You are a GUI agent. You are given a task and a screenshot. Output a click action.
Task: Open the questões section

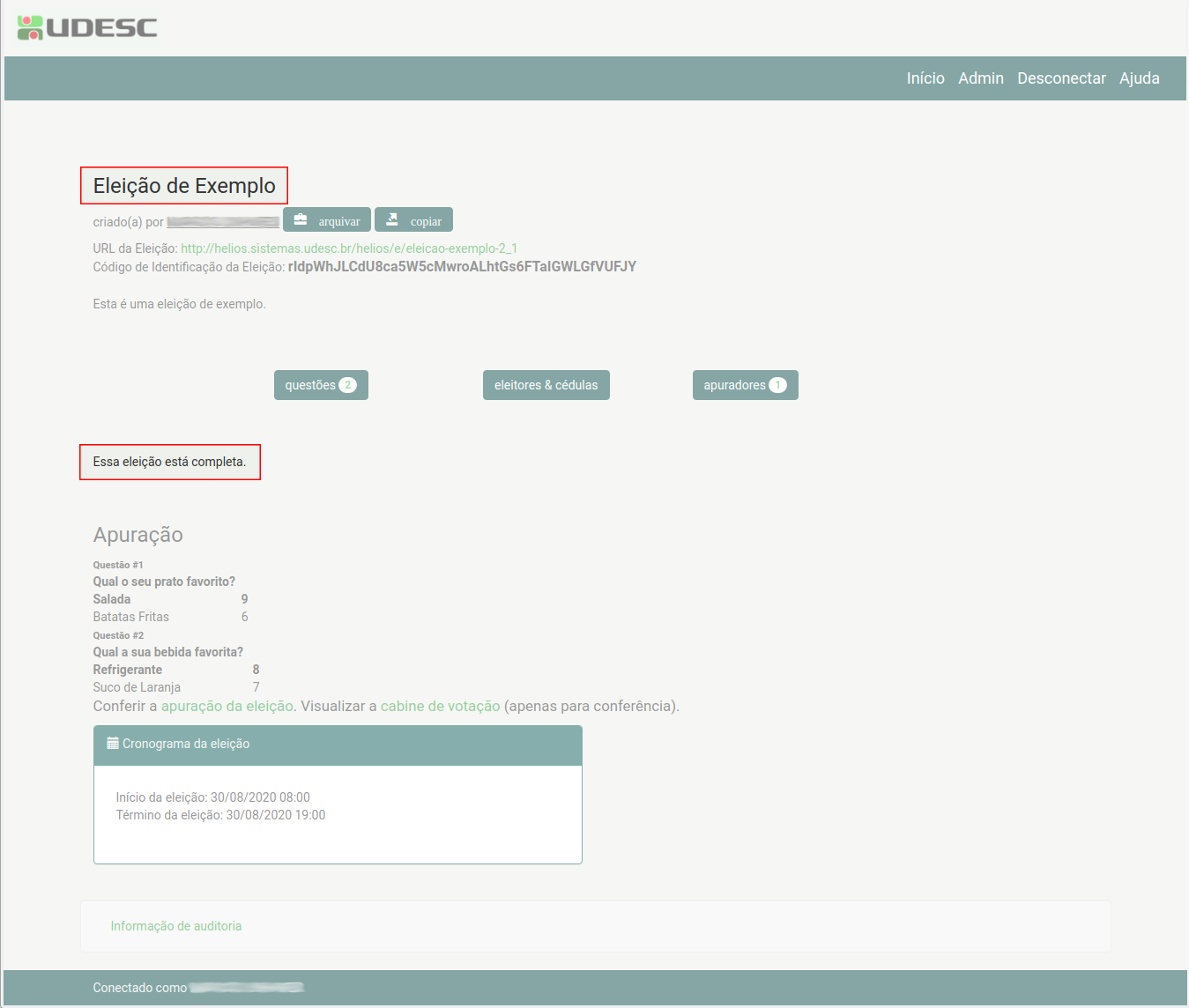click(310, 385)
